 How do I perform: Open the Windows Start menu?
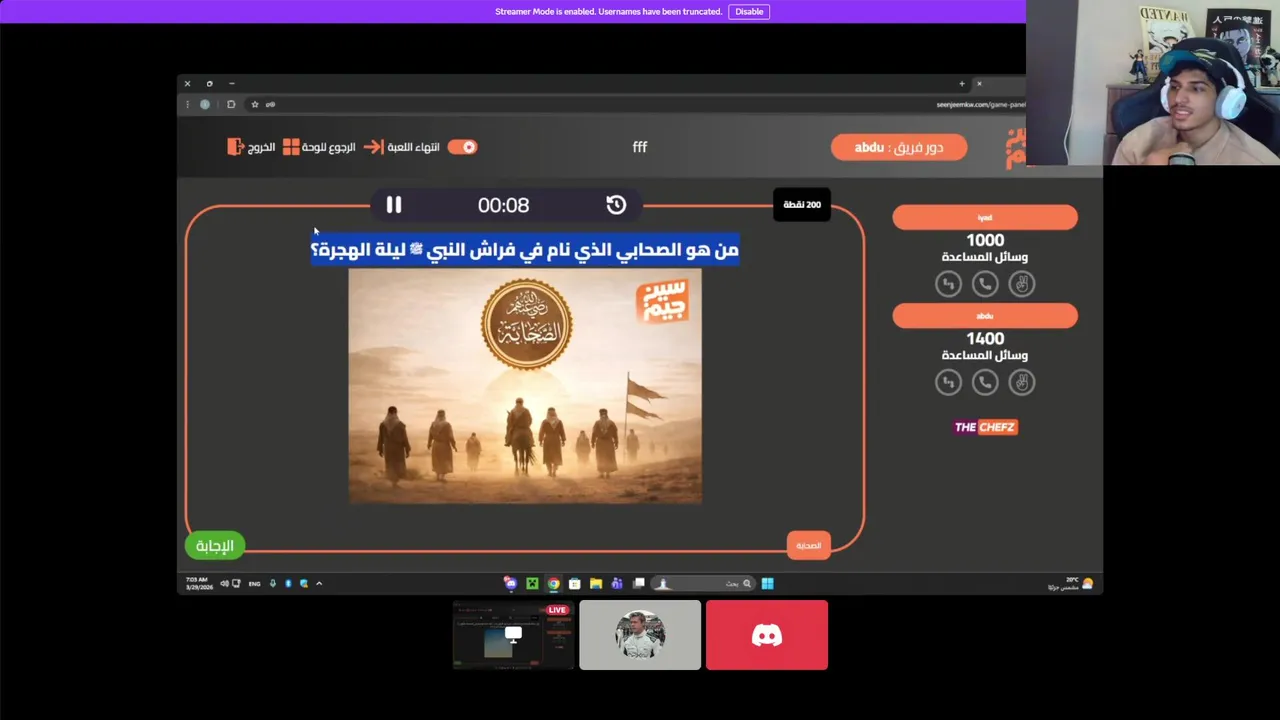pyautogui.click(x=767, y=583)
